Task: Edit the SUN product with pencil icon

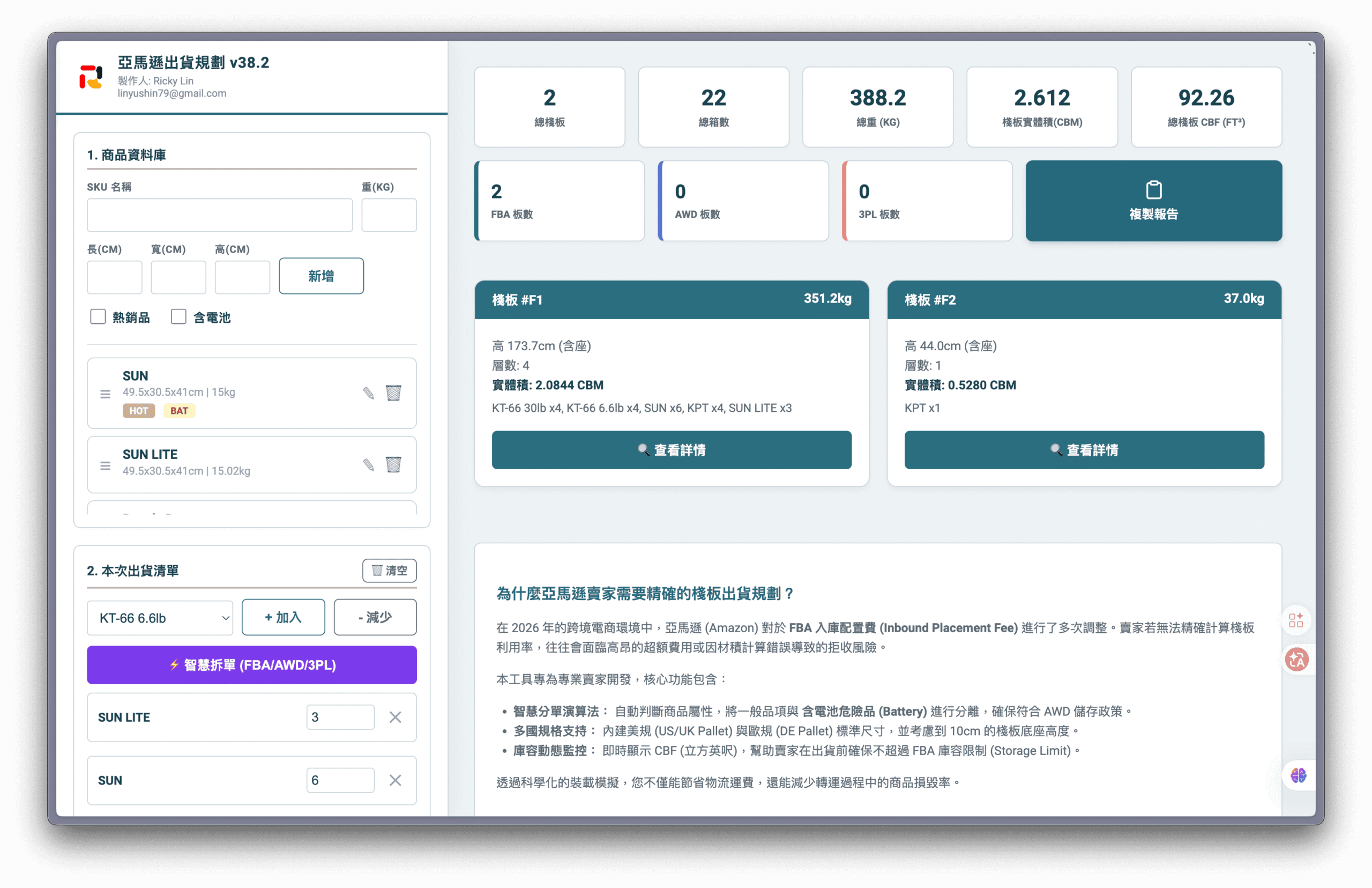Action: 369,392
